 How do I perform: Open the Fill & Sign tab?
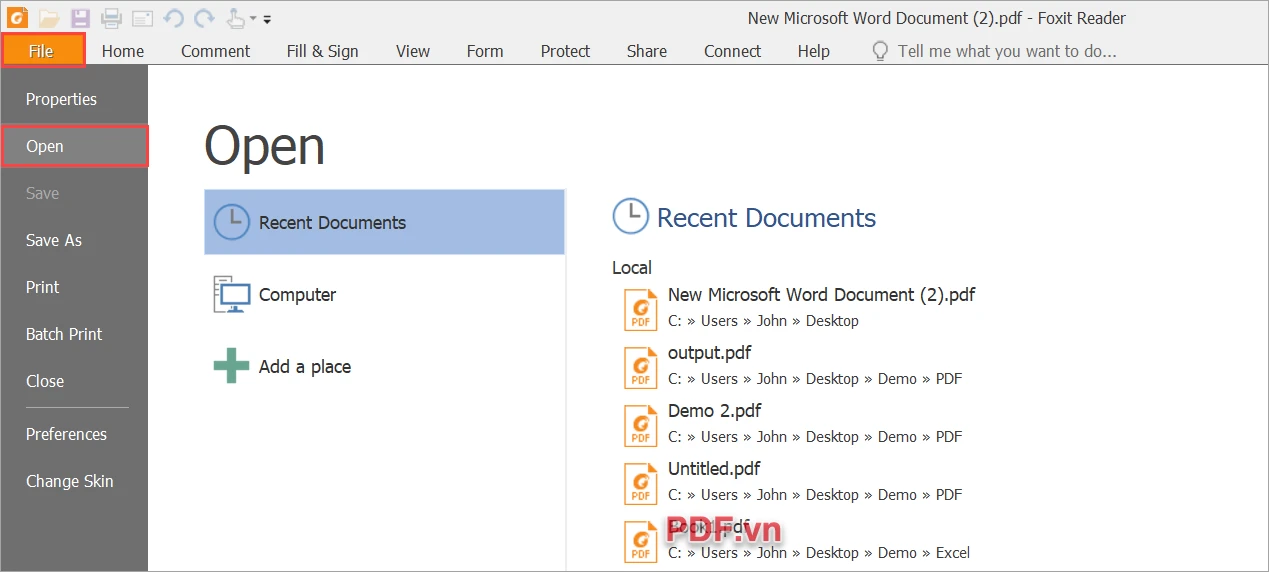coord(322,51)
